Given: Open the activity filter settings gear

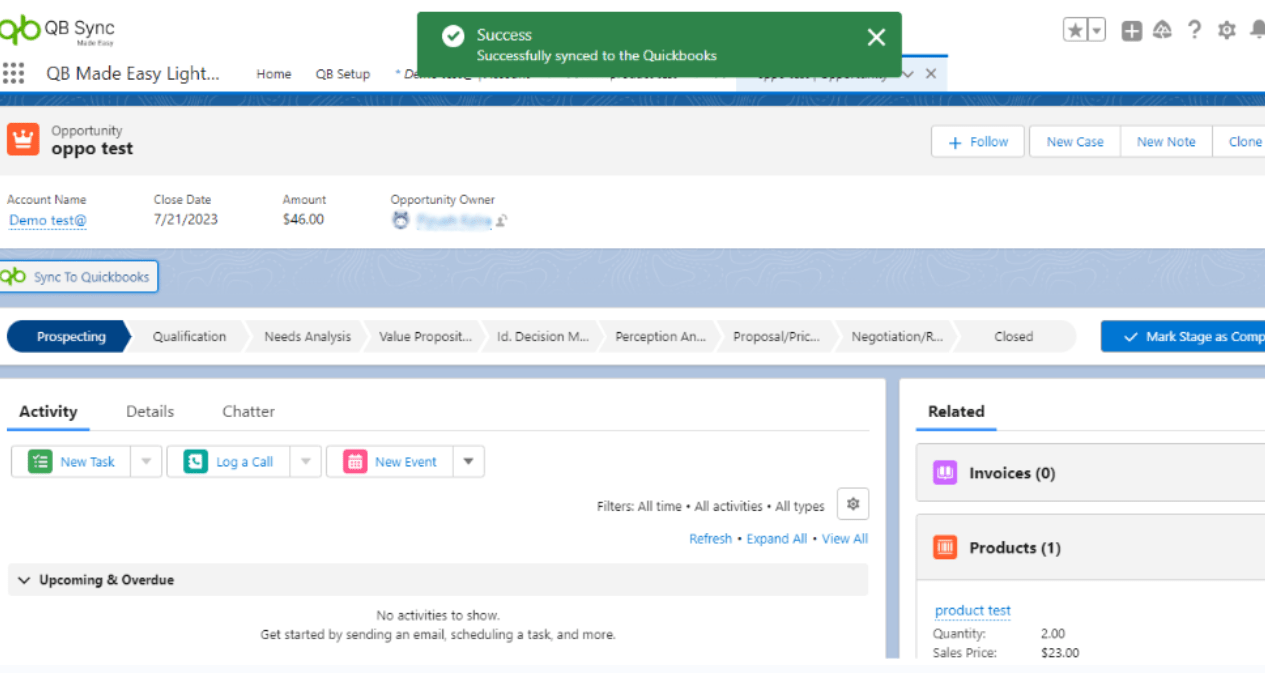Looking at the screenshot, I should pyautogui.click(x=853, y=505).
